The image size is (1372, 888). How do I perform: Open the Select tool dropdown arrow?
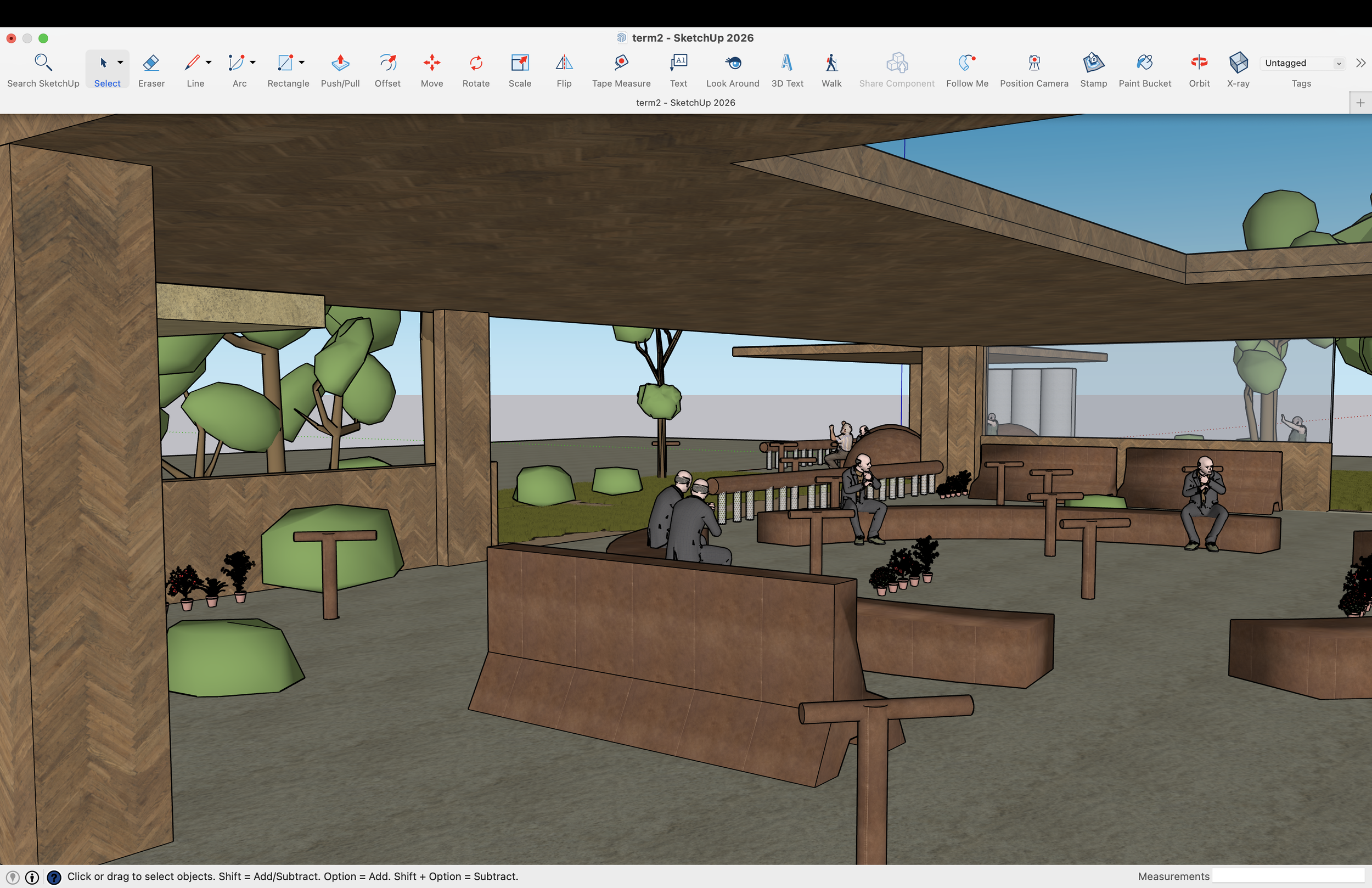[x=121, y=62]
